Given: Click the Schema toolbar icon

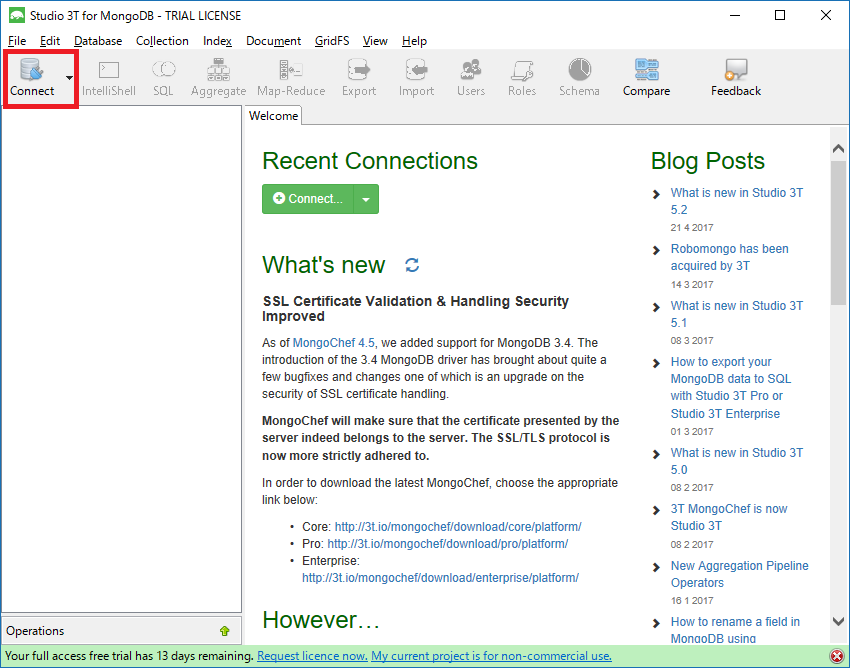Looking at the screenshot, I should [579, 78].
